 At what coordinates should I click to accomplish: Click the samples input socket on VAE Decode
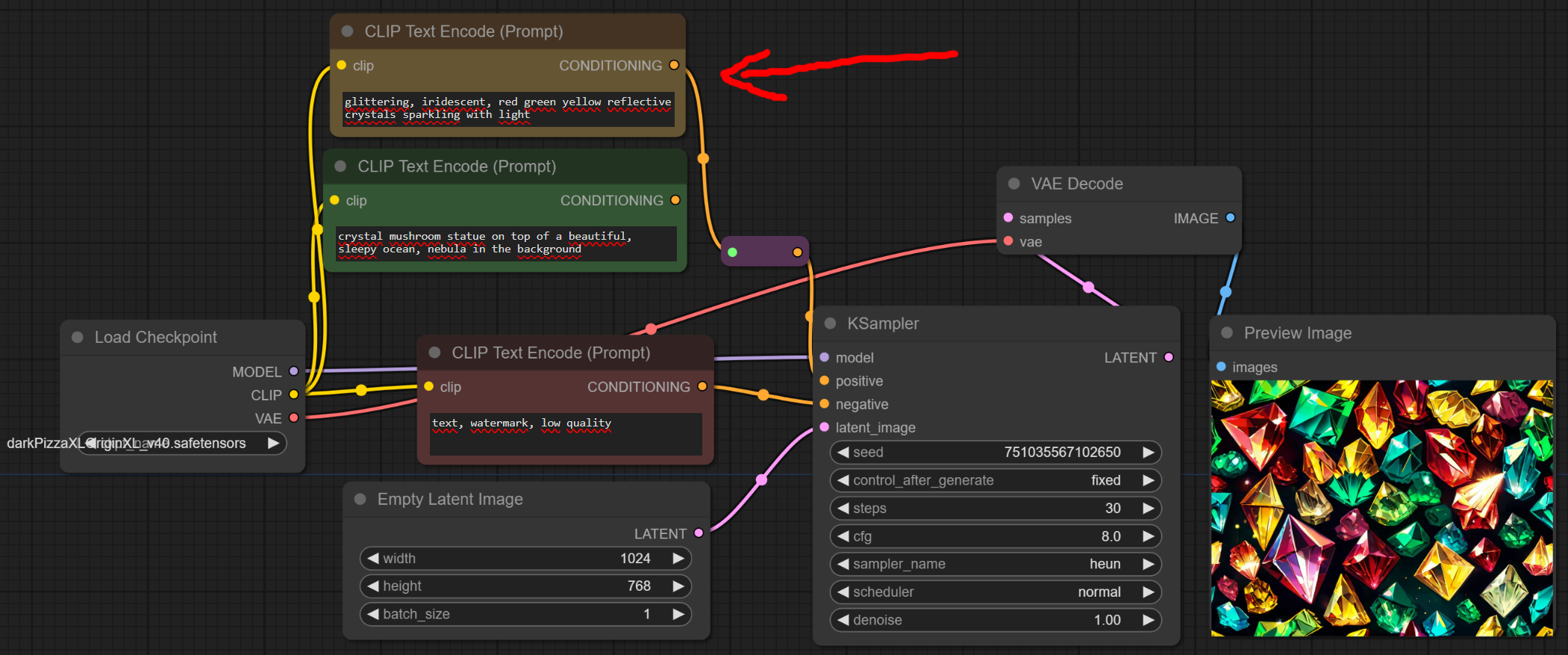click(1008, 218)
